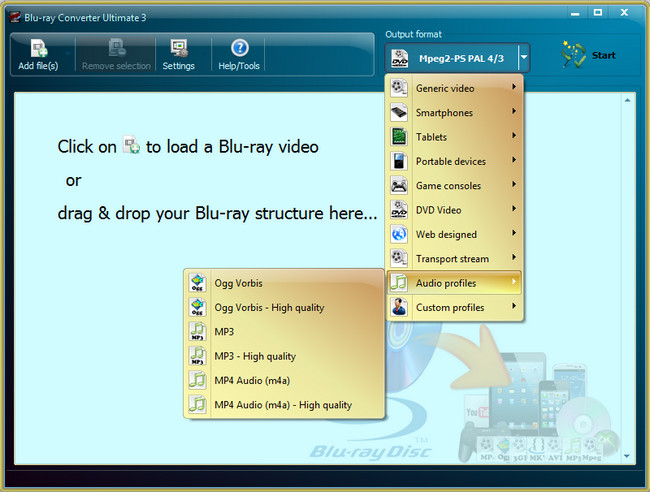Click the Web designed globe icon
Viewport: 650px width, 492px height.
tap(399, 234)
